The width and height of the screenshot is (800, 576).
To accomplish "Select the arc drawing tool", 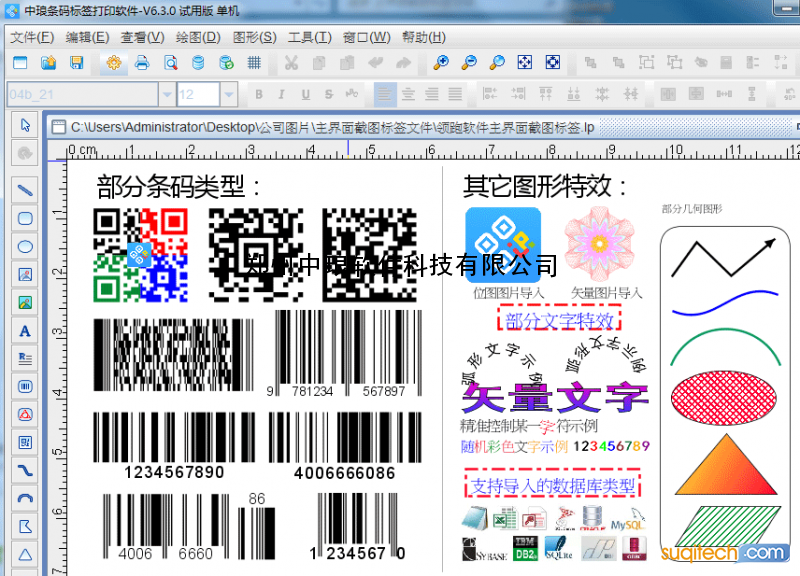I will [25, 498].
